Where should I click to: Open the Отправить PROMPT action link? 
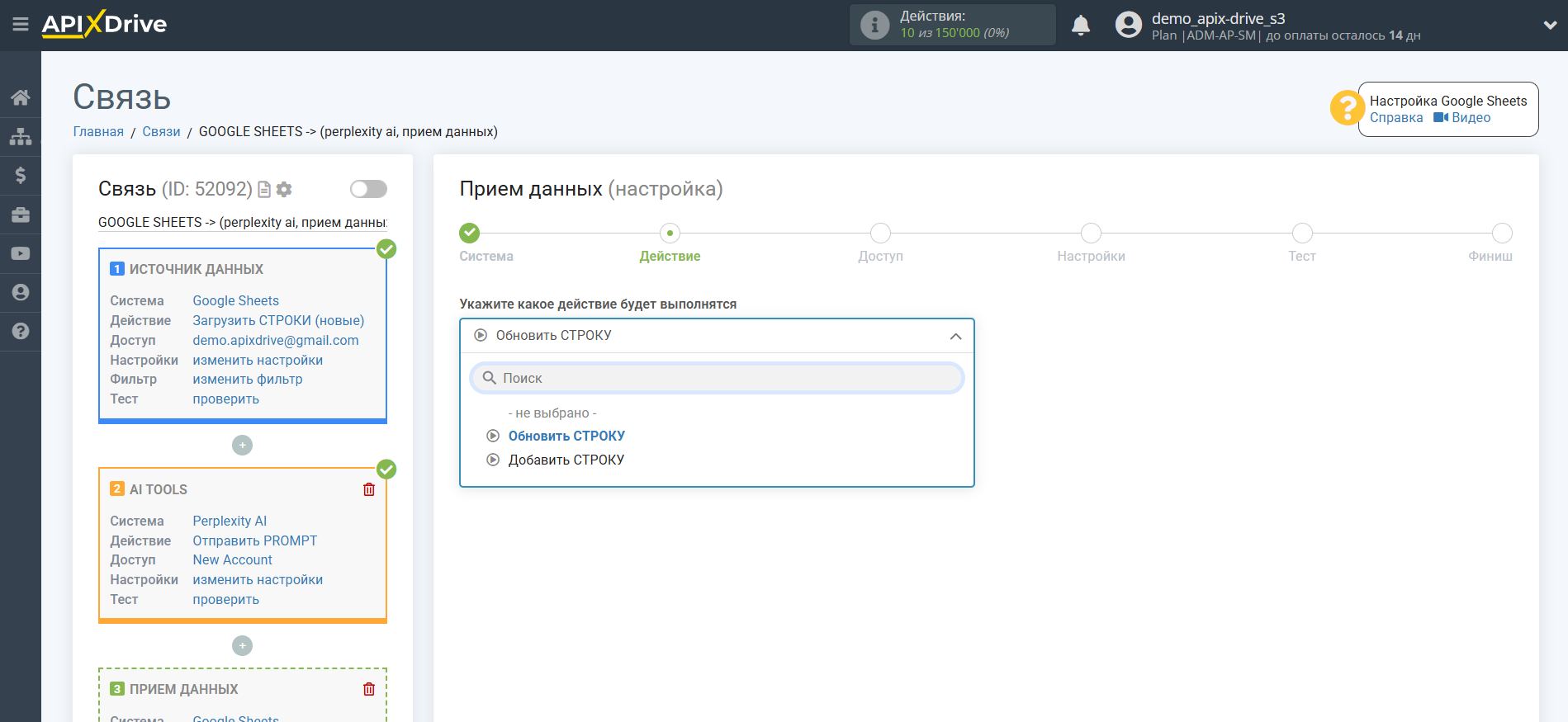pyautogui.click(x=255, y=541)
